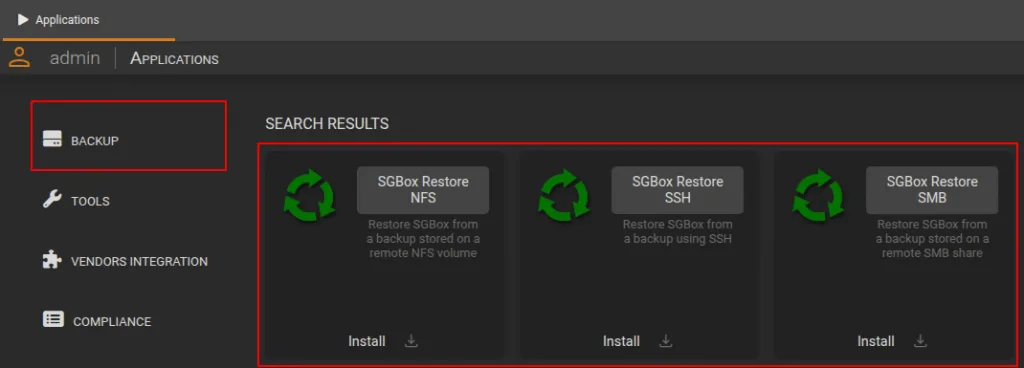Click the remote NFS volume description text

[423, 238]
